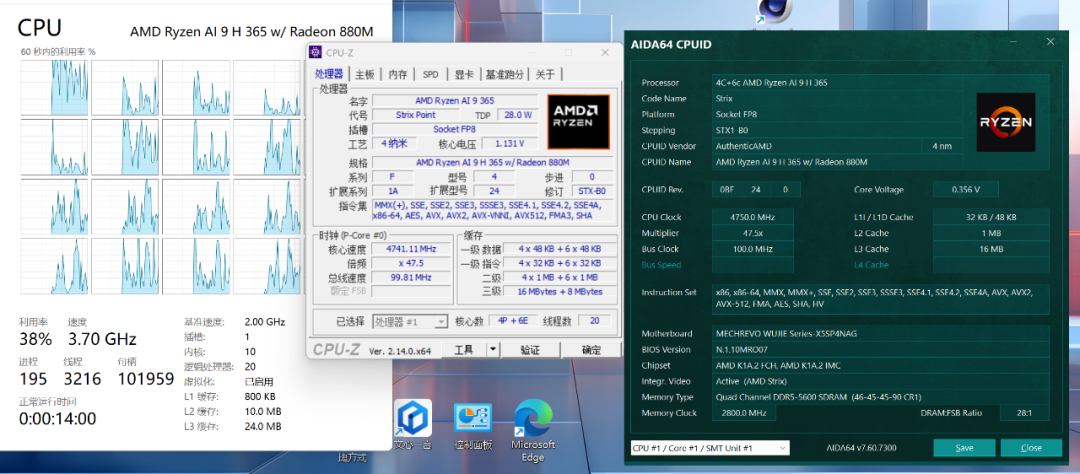Click the 3.70 GHz speed in Task Manager
The height and width of the screenshot is (474, 1080).
pos(102,338)
